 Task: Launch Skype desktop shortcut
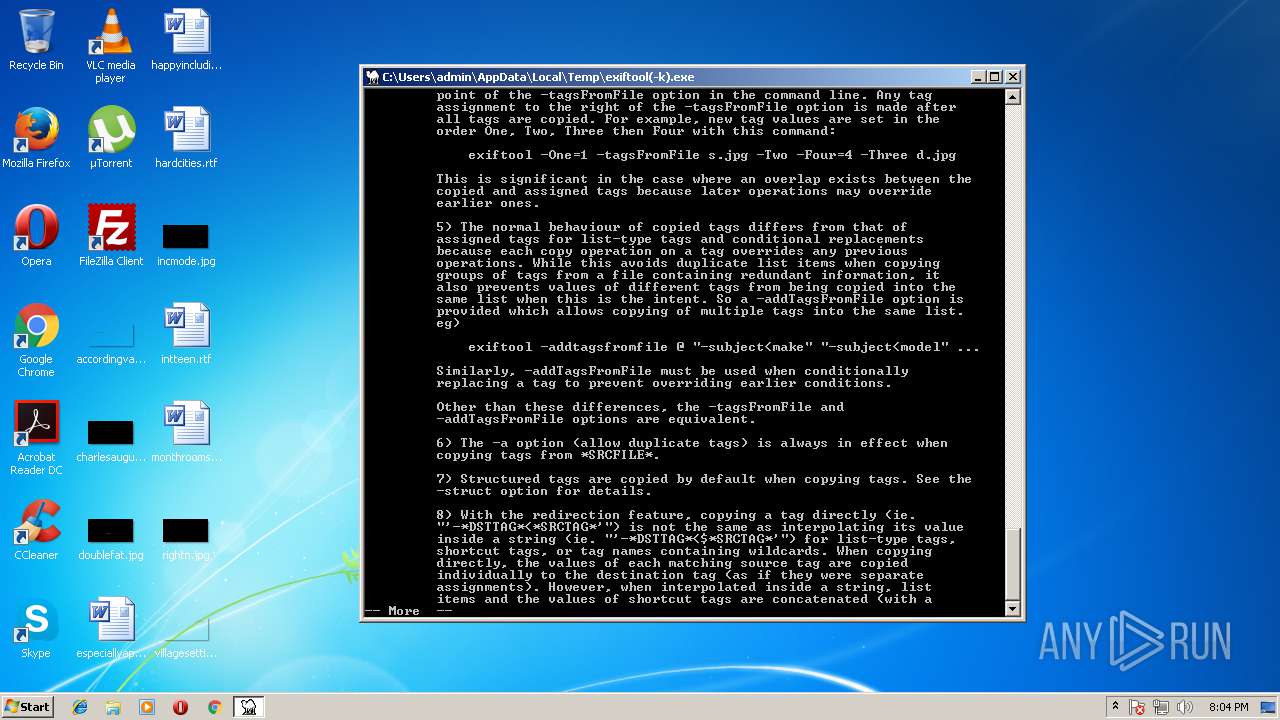36,628
